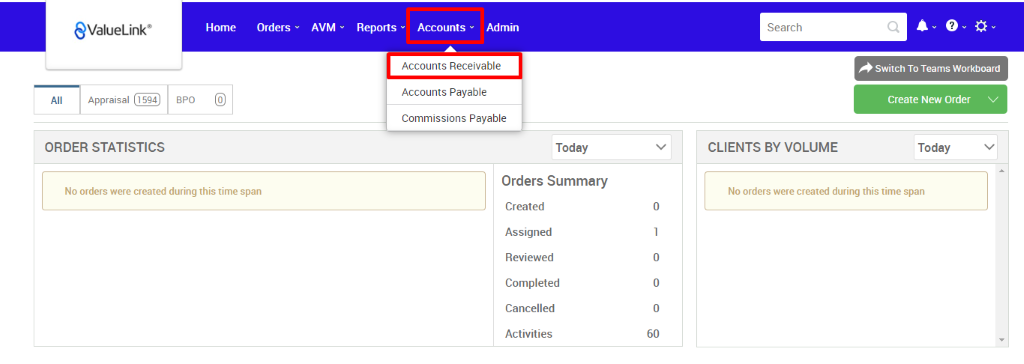Screen dimensions: 1024x364
Task: Select Accounts Payable from dropdown
Action: (x=454, y=92)
